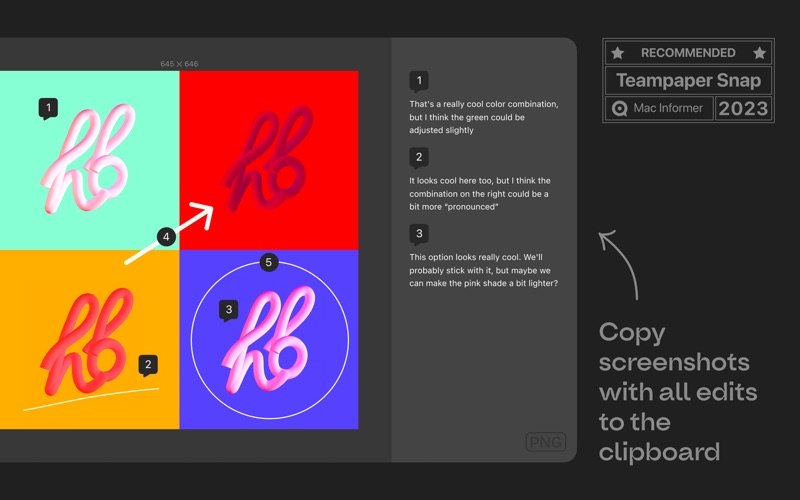The height and width of the screenshot is (500, 800).
Task: Click the left star in the award badge
Action: (618, 53)
